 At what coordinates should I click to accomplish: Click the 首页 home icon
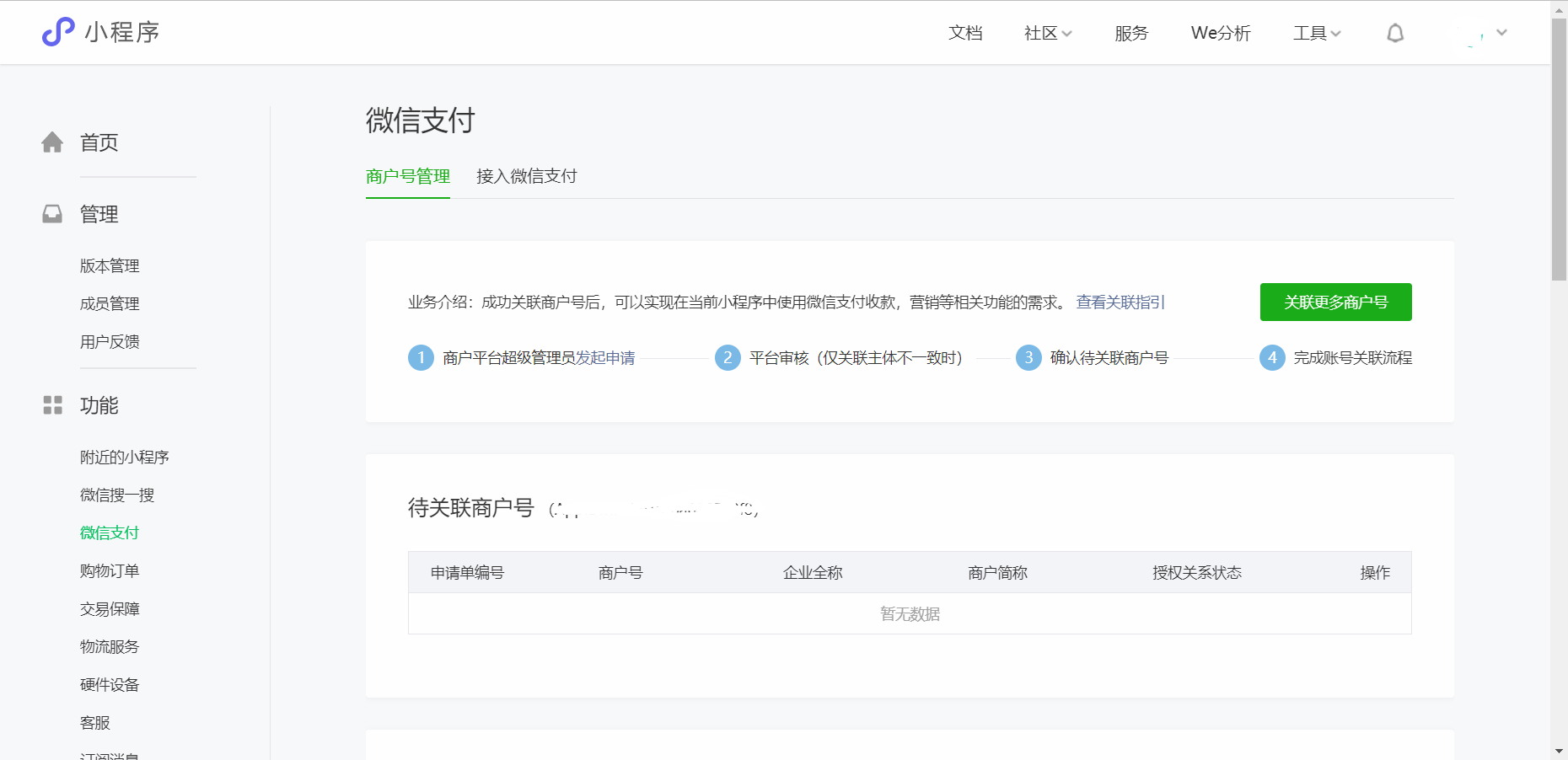click(52, 142)
